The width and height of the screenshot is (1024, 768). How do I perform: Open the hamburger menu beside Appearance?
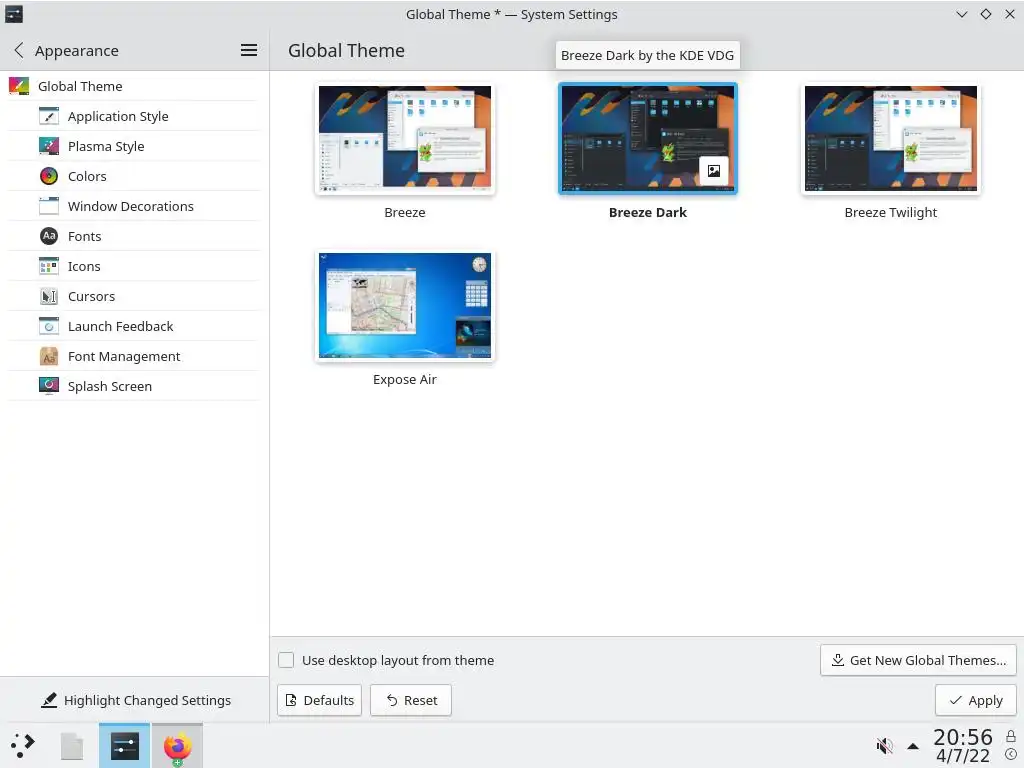tap(249, 50)
